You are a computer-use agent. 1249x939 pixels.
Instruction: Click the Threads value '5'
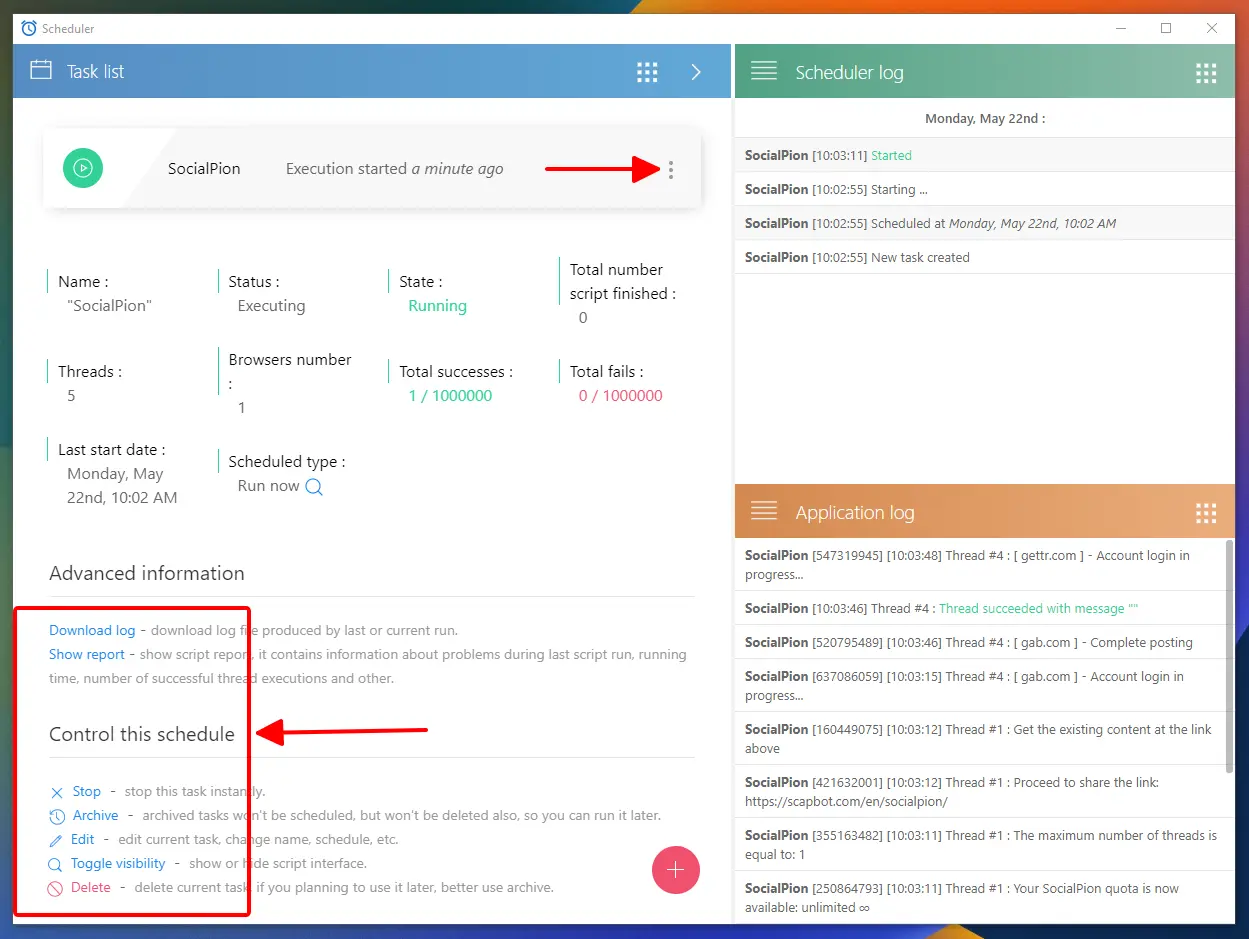pyautogui.click(x=71, y=396)
